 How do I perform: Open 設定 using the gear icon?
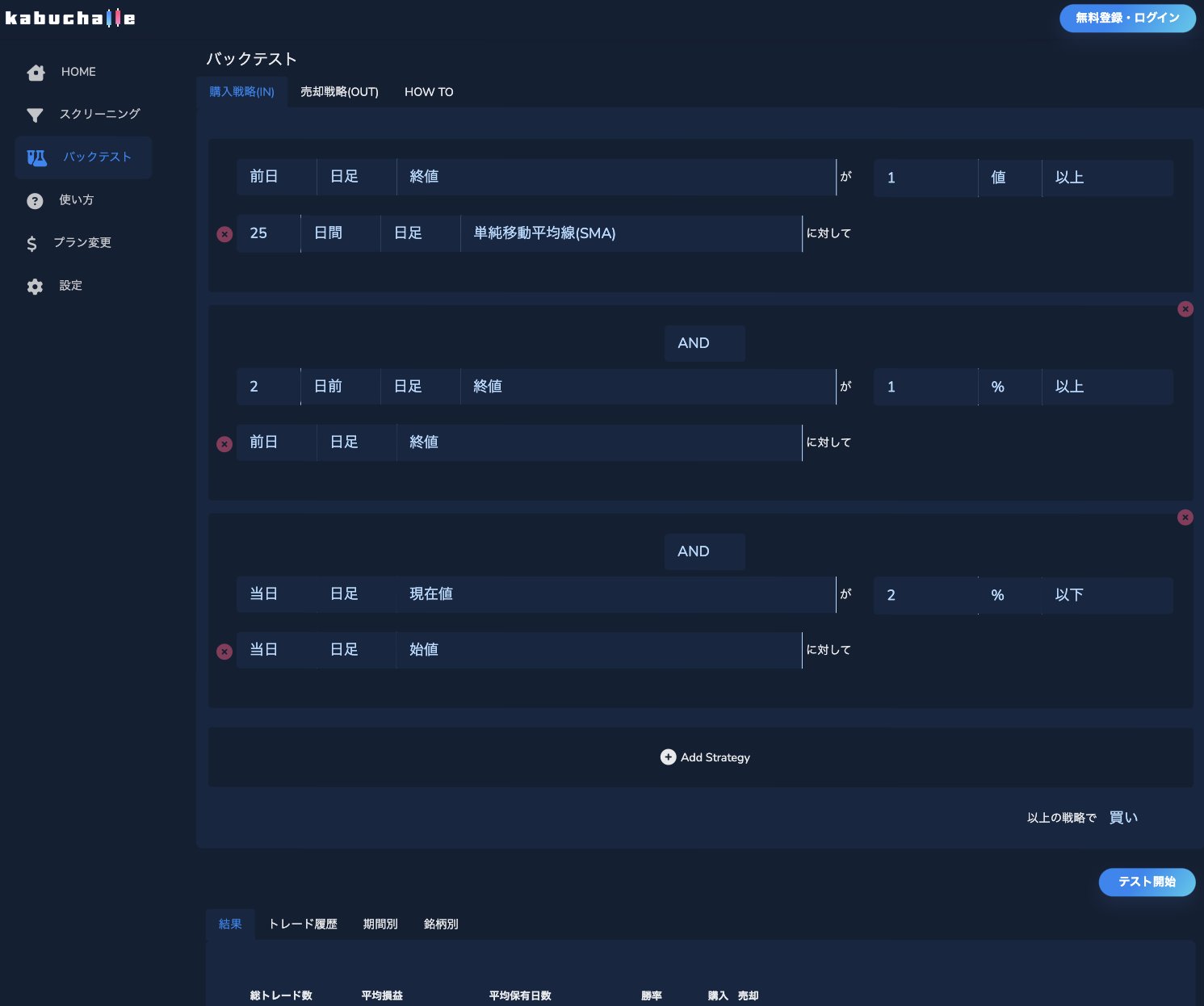coord(35,287)
